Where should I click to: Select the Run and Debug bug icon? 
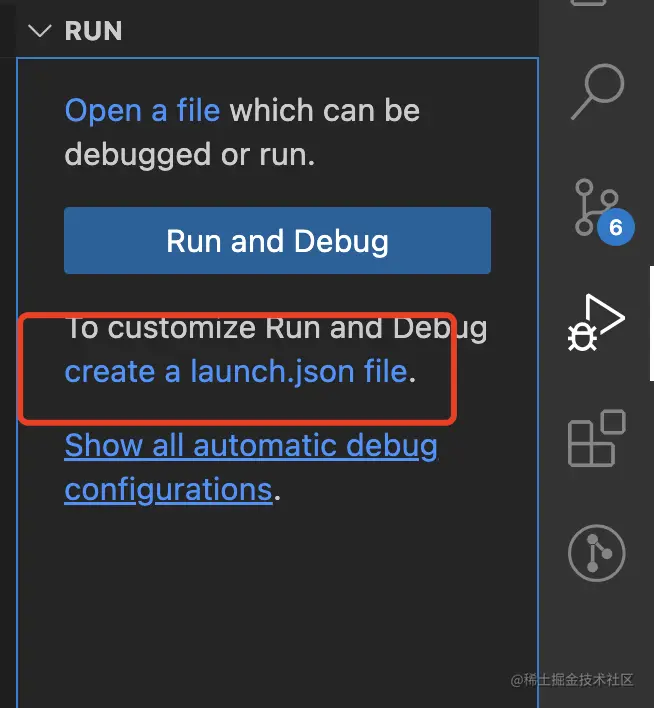click(x=596, y=322)
